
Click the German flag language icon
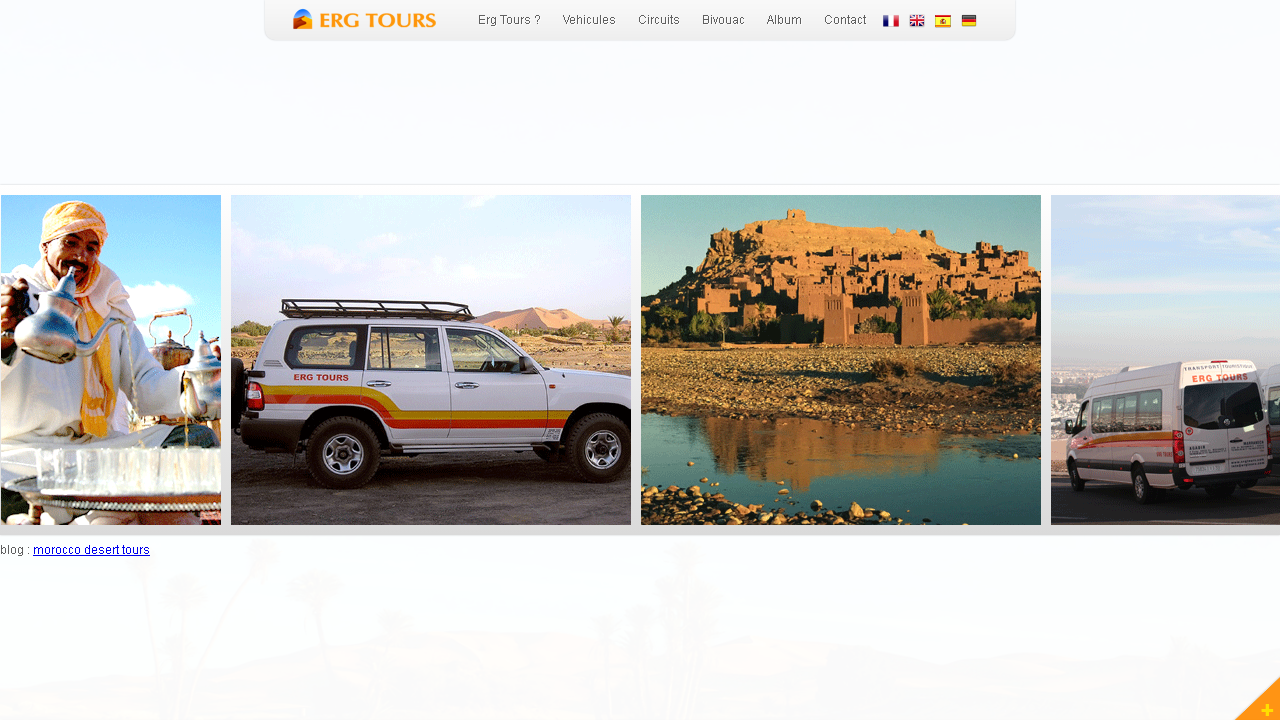(x=969, y=21)
